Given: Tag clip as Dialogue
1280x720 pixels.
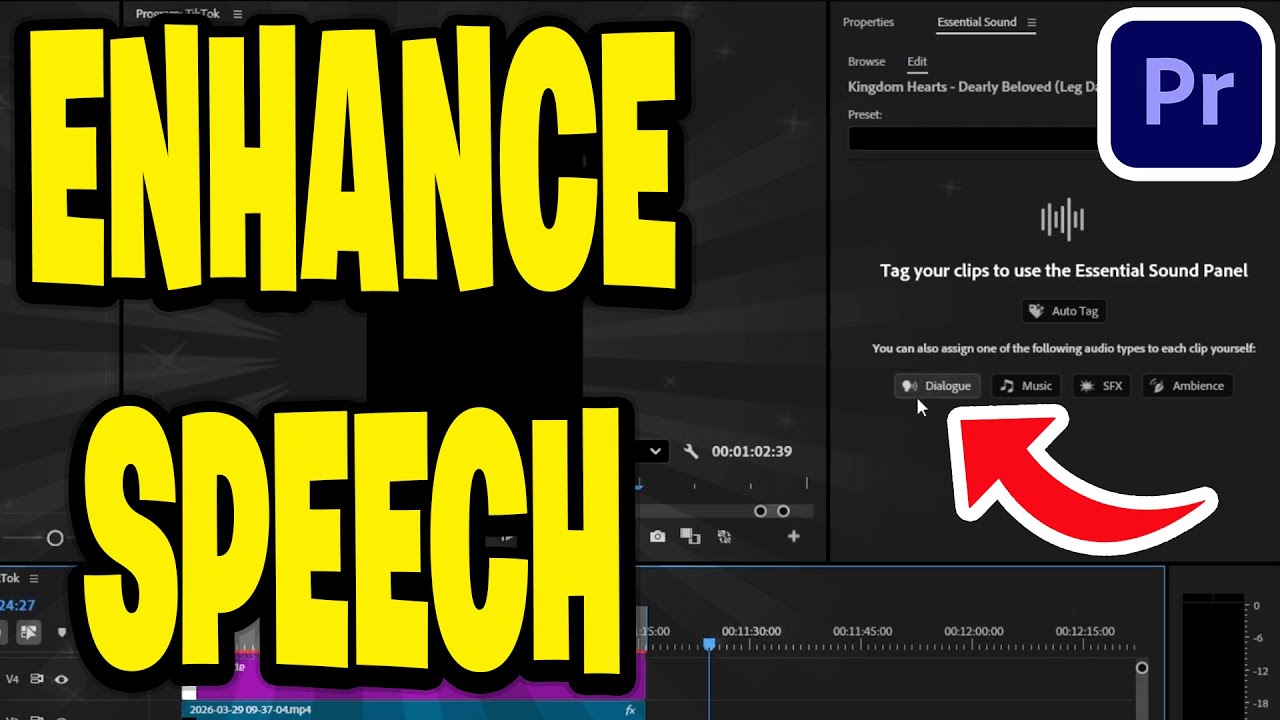Looking at the screenshot, I should 936,386.
